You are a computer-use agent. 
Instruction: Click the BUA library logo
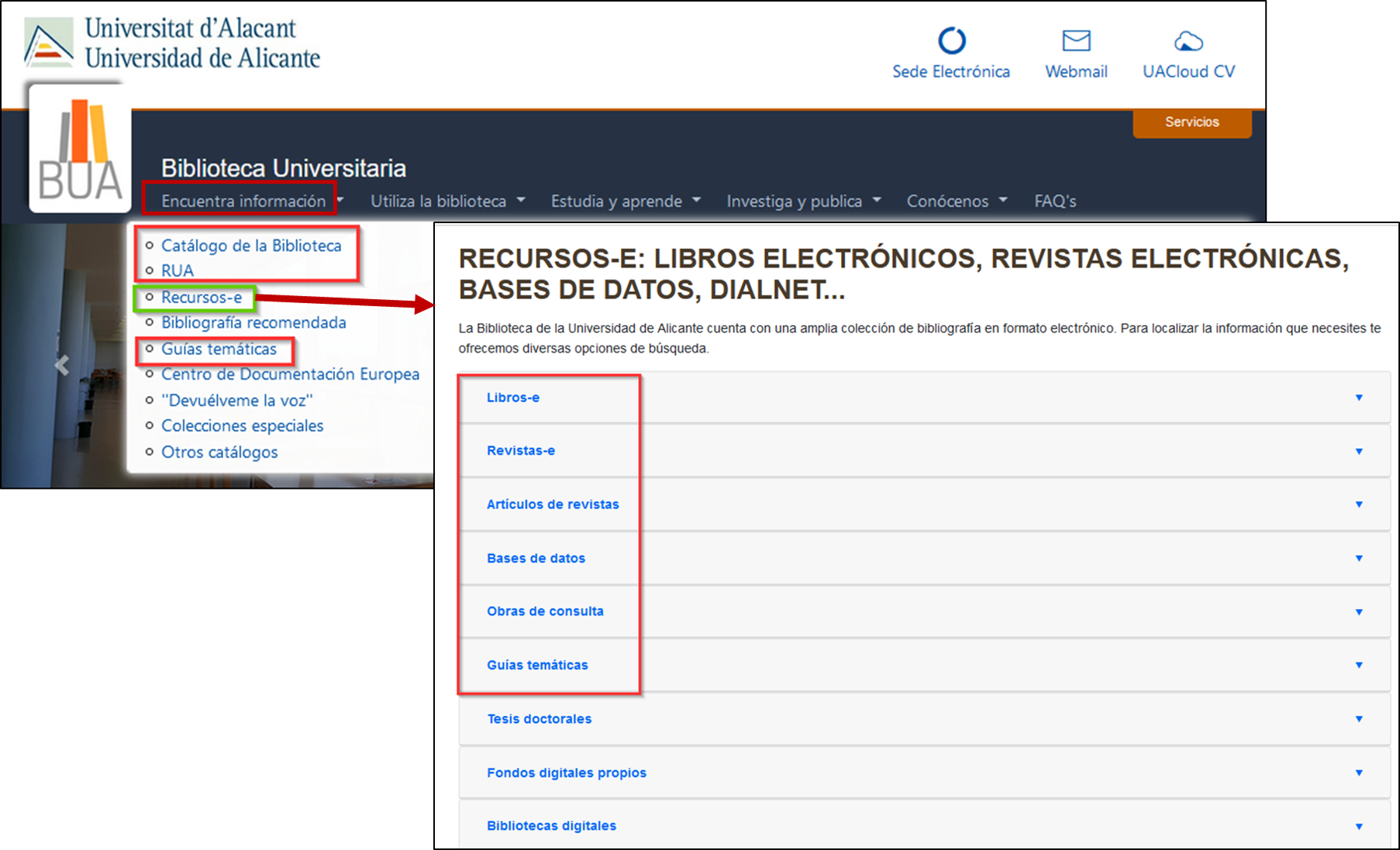pos(80,149)
